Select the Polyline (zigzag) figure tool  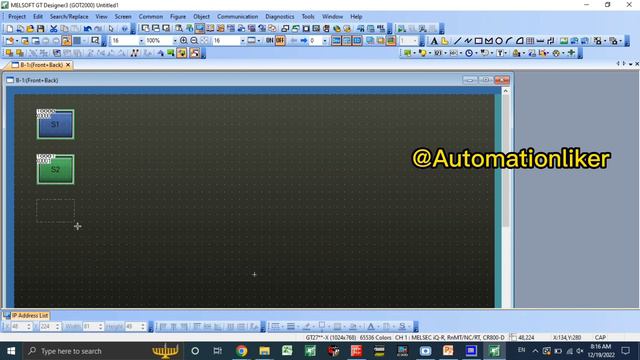click(468, 41)
